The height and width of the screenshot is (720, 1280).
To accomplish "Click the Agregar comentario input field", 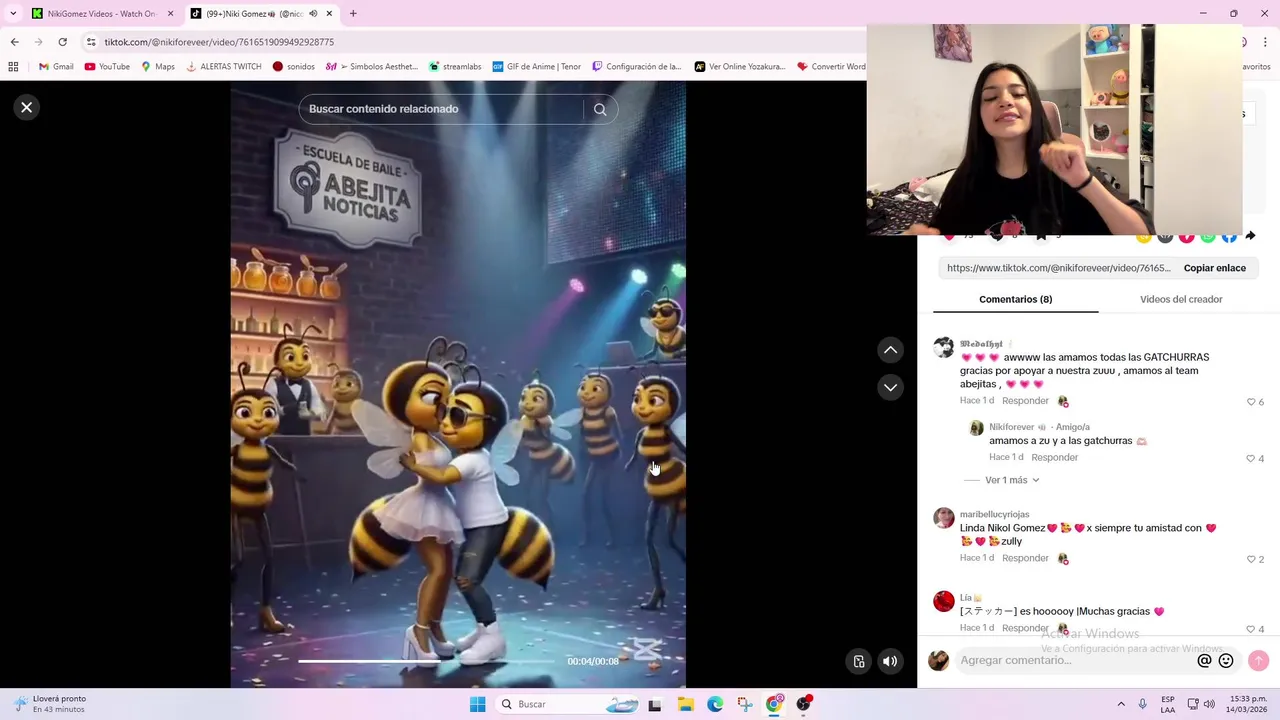I will (1075, 660).
